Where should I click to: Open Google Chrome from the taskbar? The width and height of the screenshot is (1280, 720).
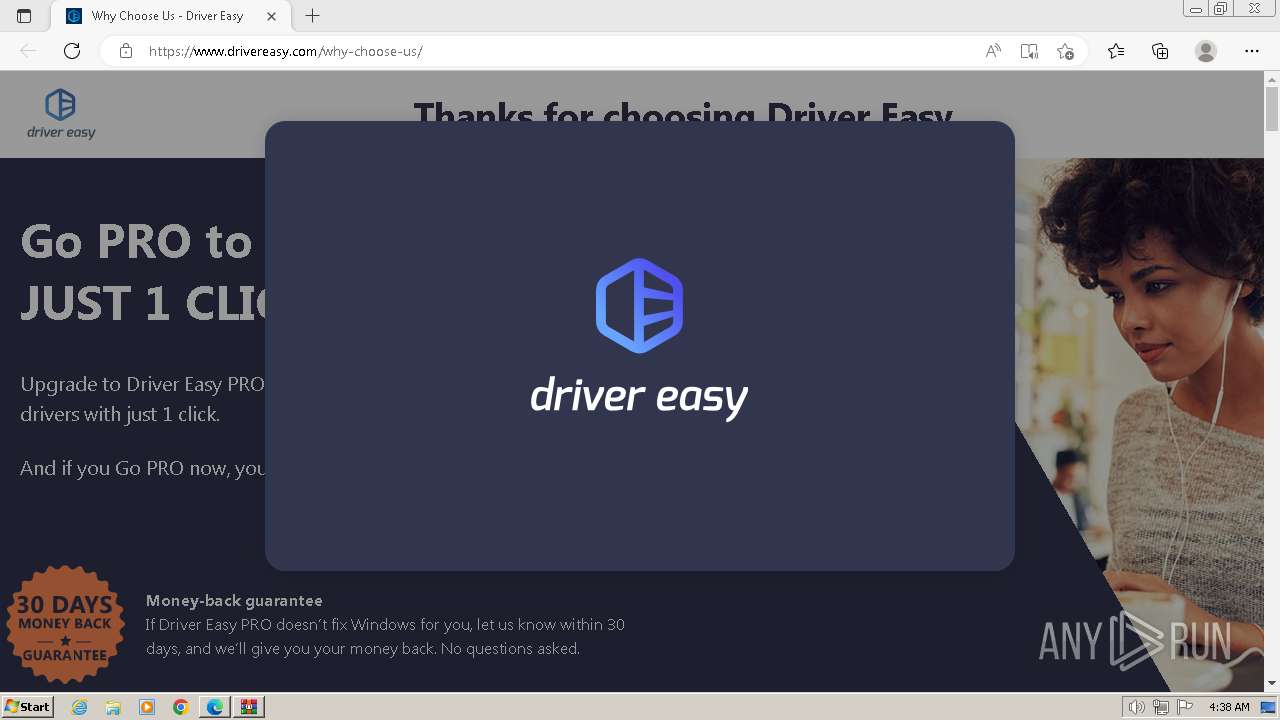(x=180, y=707)
